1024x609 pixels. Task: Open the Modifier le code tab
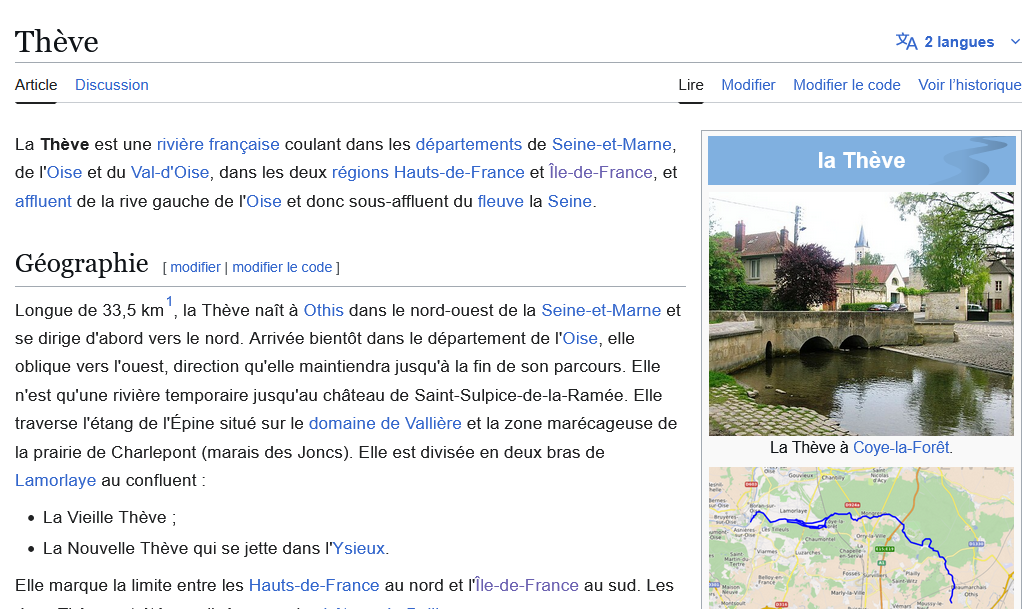point(847,85)
